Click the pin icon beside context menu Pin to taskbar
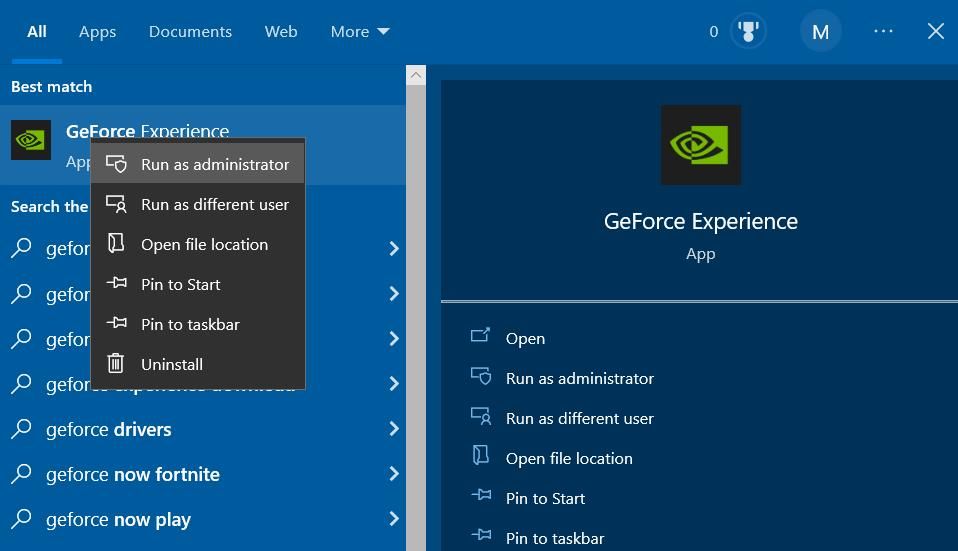Image resolution: width=958 pixels, height=551 pixels. point(117,323)
